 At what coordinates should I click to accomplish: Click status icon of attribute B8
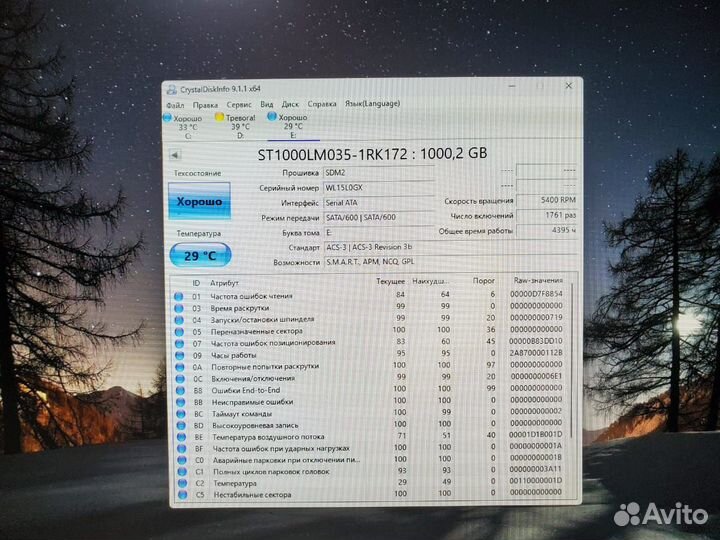[x=180, y=391]
